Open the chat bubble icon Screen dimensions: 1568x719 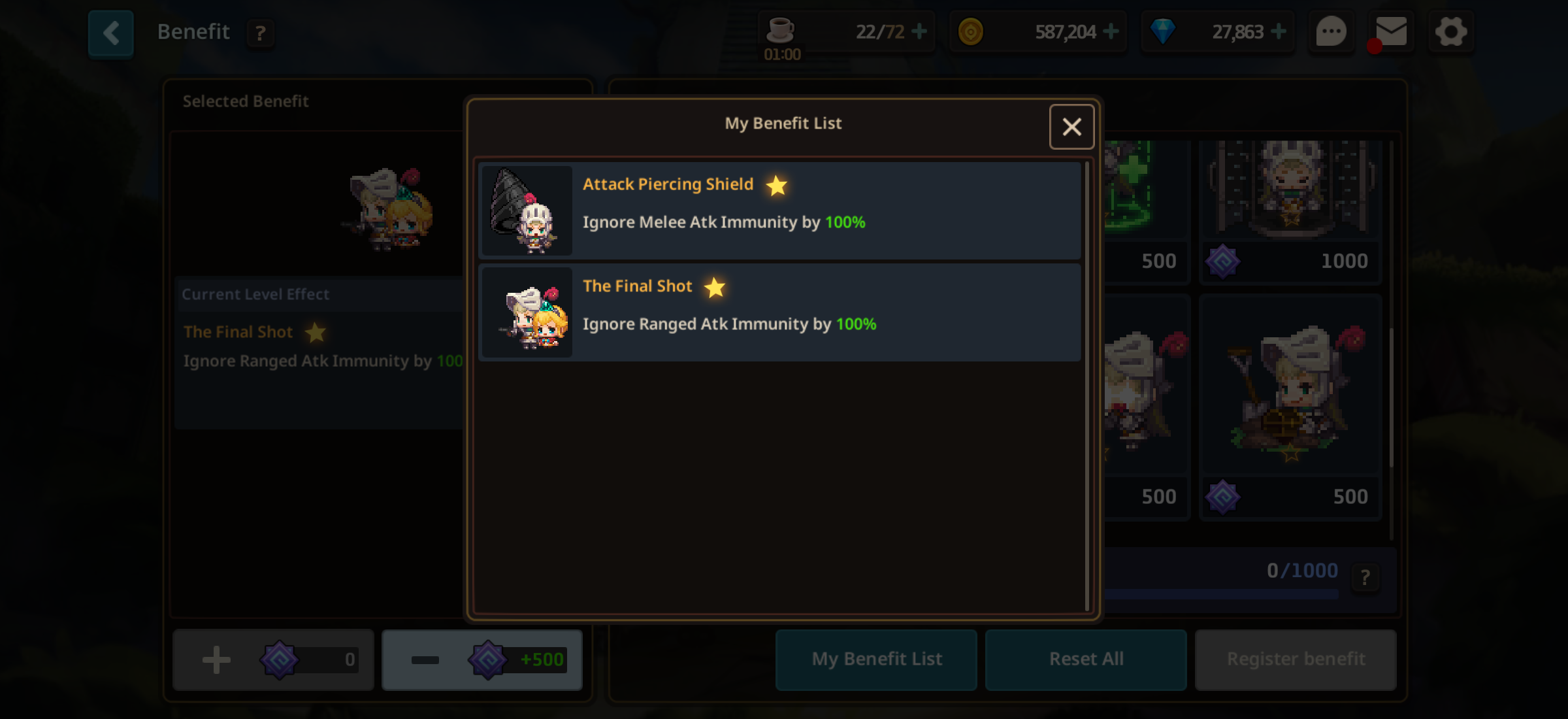[1331, 31]
